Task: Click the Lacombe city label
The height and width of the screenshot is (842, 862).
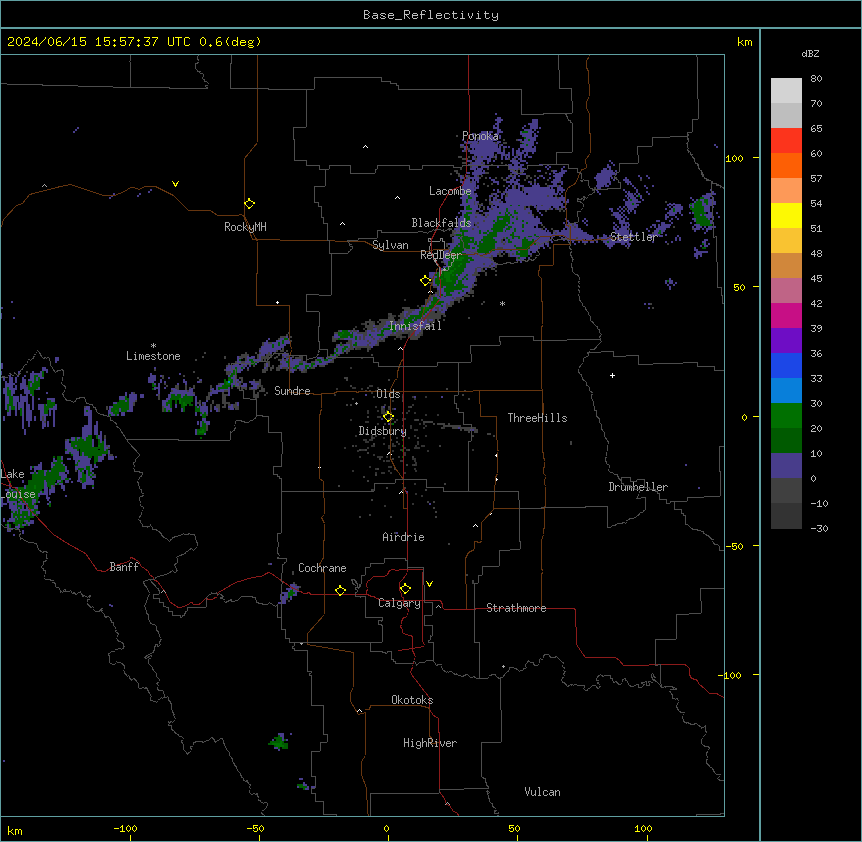Action: 450,191
